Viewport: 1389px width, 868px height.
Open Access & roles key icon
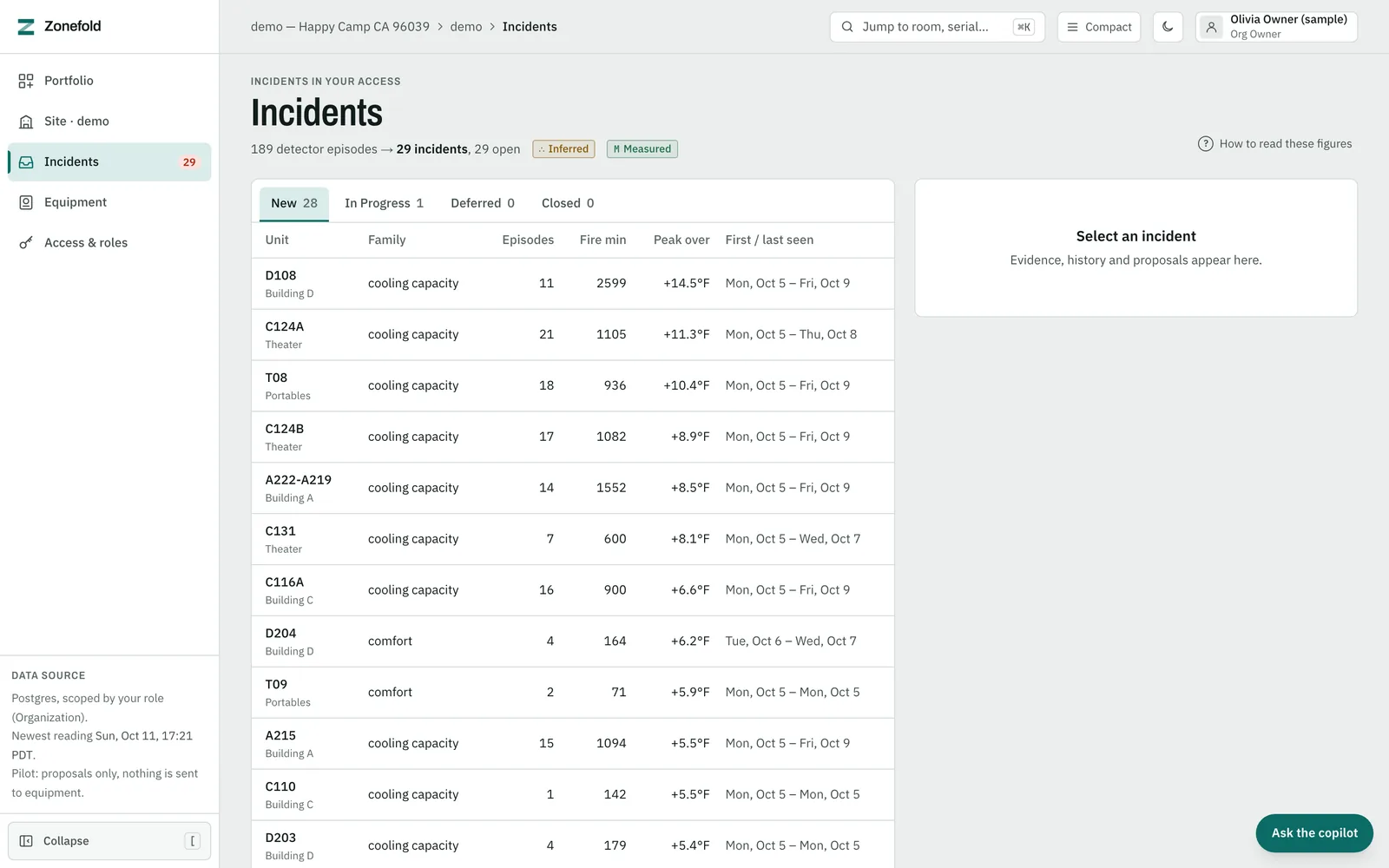point(26,243)
